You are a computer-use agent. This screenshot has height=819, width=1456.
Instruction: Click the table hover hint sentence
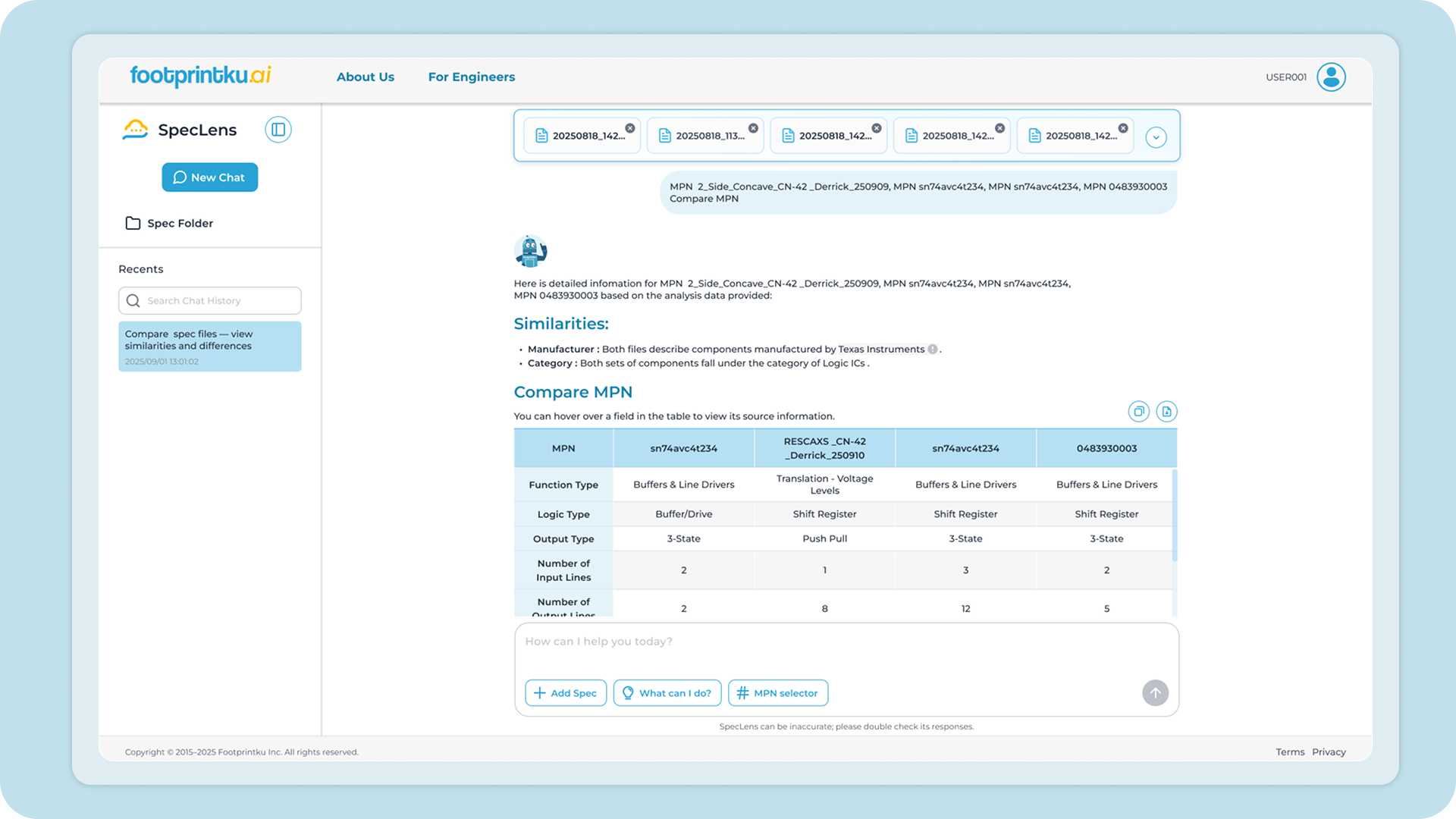[x=674, y=416]
